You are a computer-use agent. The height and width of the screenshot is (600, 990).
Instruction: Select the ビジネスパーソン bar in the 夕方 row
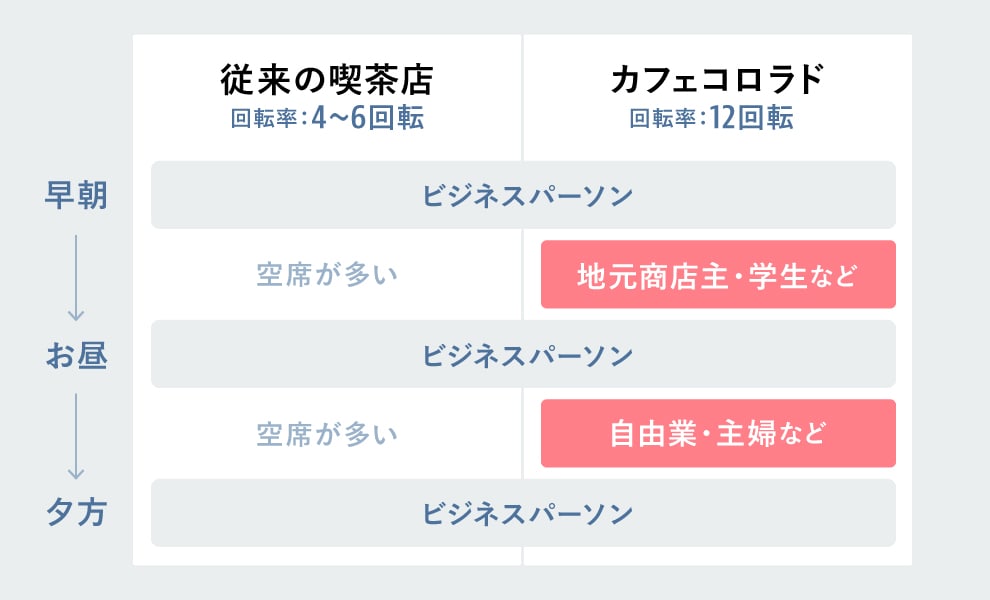pyautogui.click(x=523, y=514)
